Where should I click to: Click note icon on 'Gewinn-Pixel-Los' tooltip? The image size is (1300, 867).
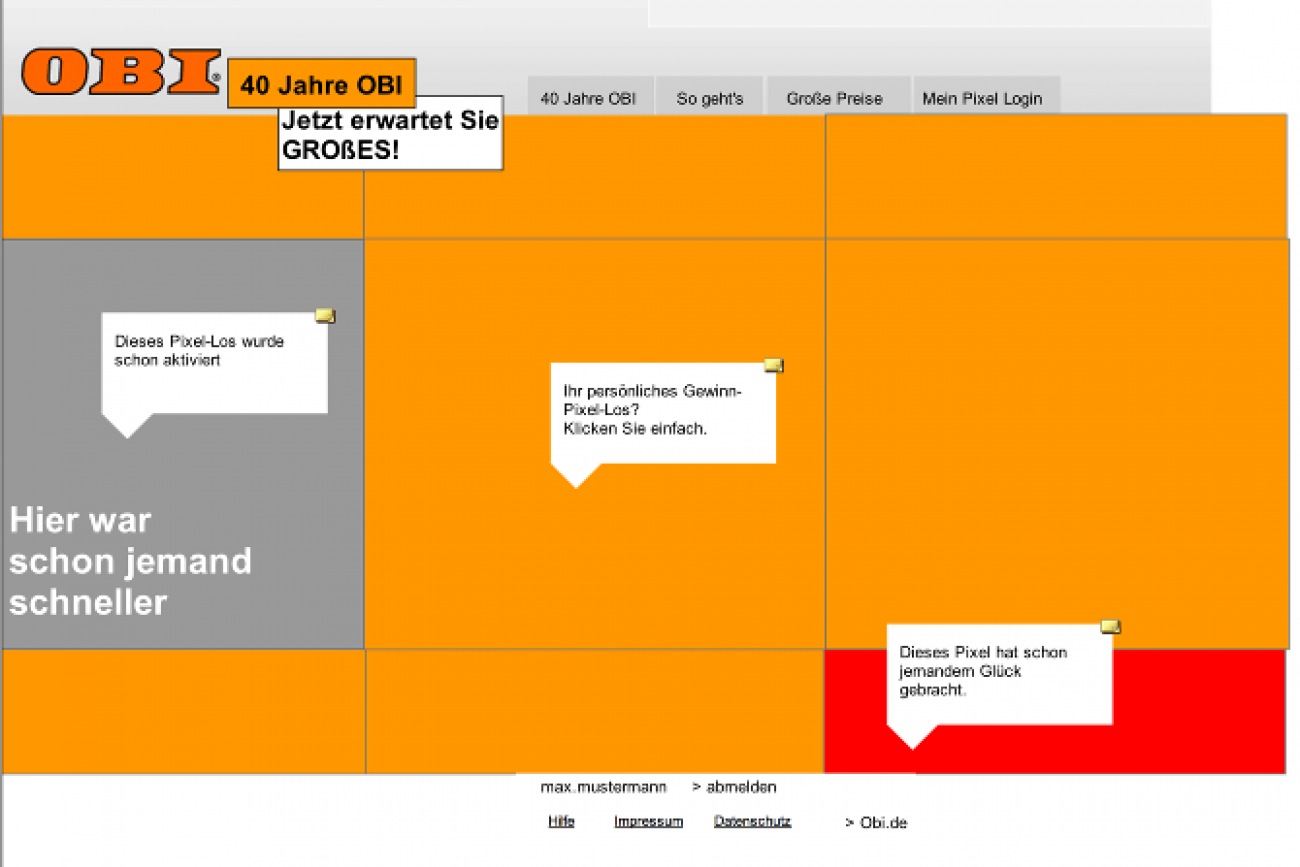[x=773, y=366]
